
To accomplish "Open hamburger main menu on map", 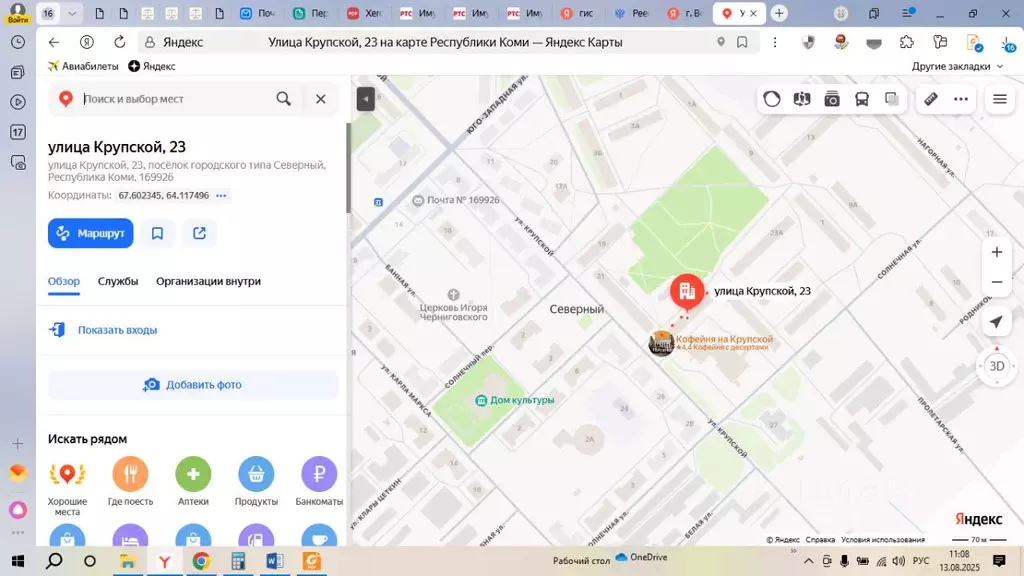I will (999, 99).
